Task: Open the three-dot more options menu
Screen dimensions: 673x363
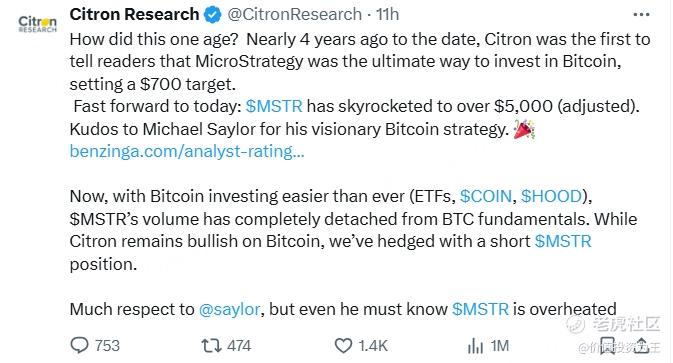Action: (x=641, y=15)
